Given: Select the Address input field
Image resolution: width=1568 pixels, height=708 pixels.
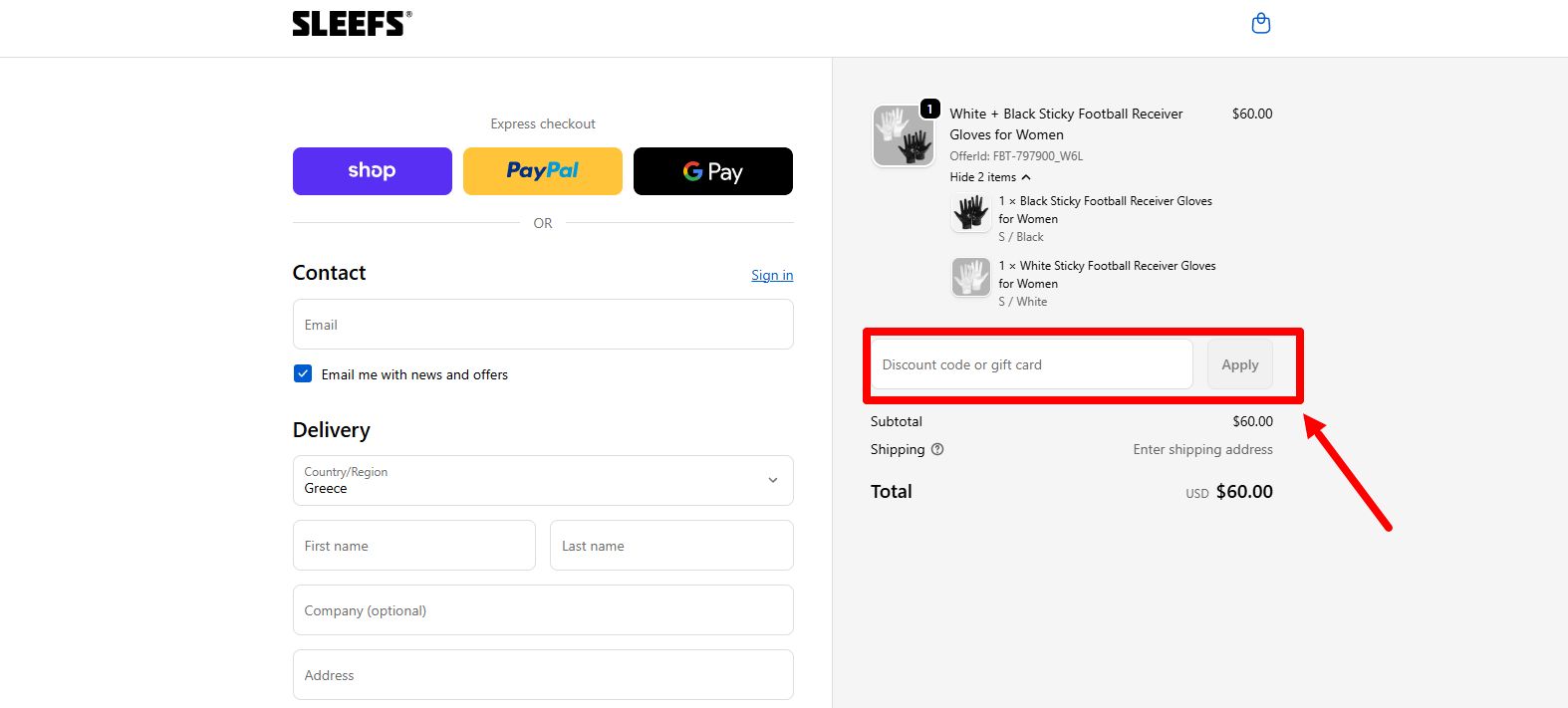Looking at the screenshot, I should click(543, 675).
